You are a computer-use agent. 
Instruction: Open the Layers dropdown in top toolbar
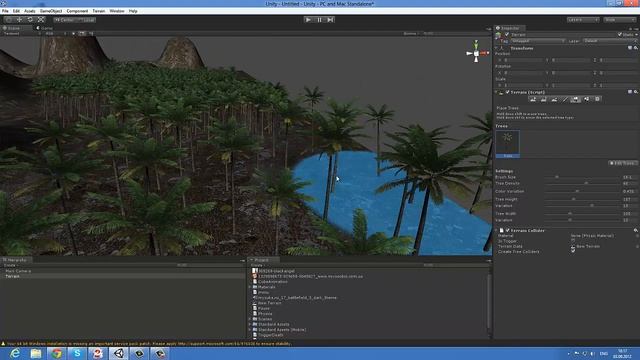[x=583, y=20]
